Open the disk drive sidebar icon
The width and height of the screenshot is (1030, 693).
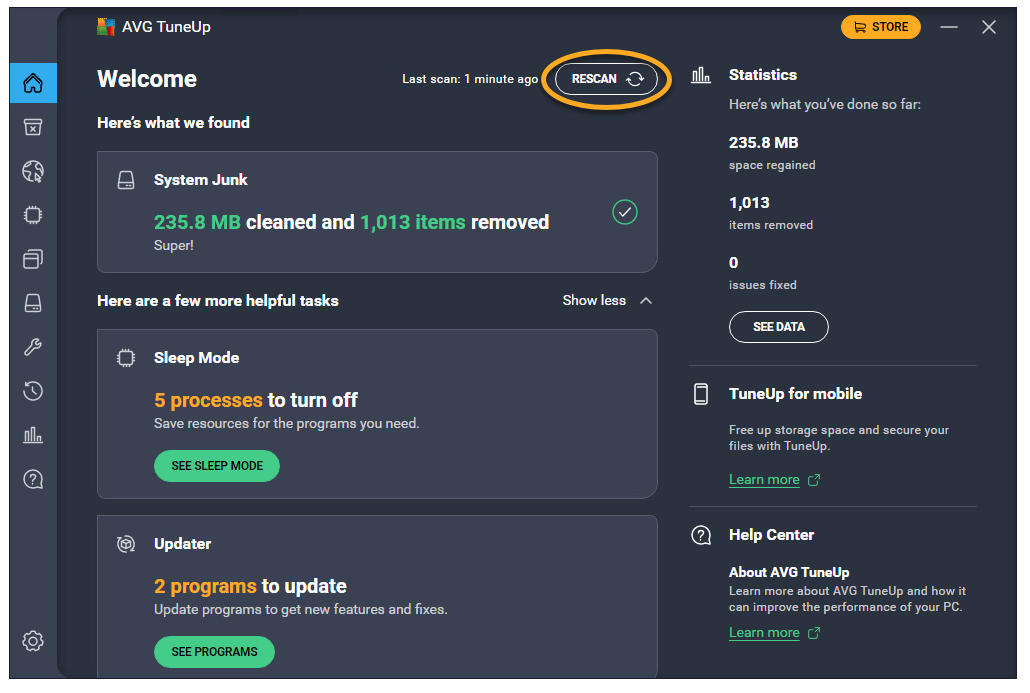tap(33, 303)
